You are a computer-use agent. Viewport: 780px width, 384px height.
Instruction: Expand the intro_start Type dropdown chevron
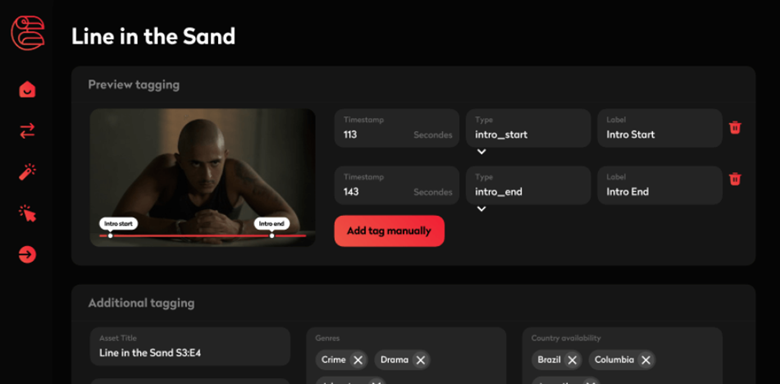481,152
